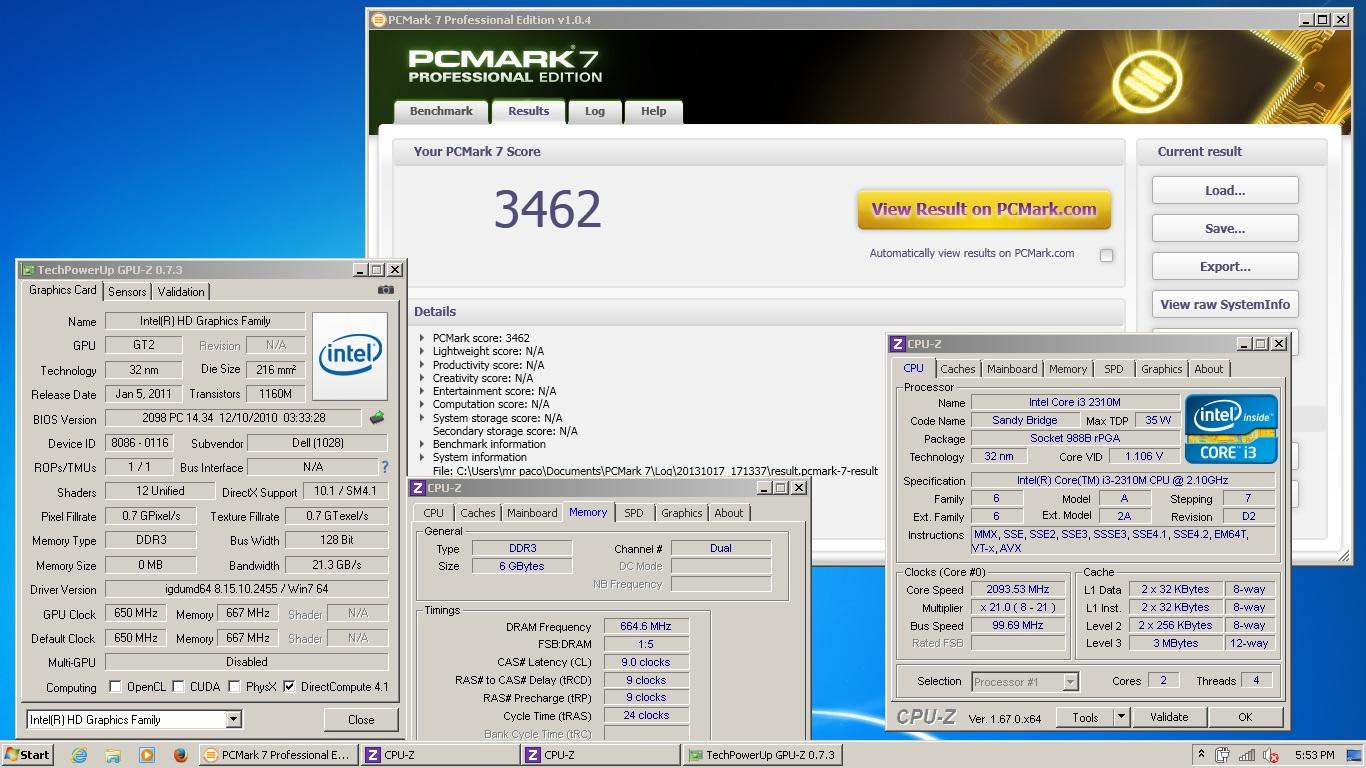Viewport: 1366px width, 768px height.
Task: Expand the System information row
Action: [x=422, y=457]
